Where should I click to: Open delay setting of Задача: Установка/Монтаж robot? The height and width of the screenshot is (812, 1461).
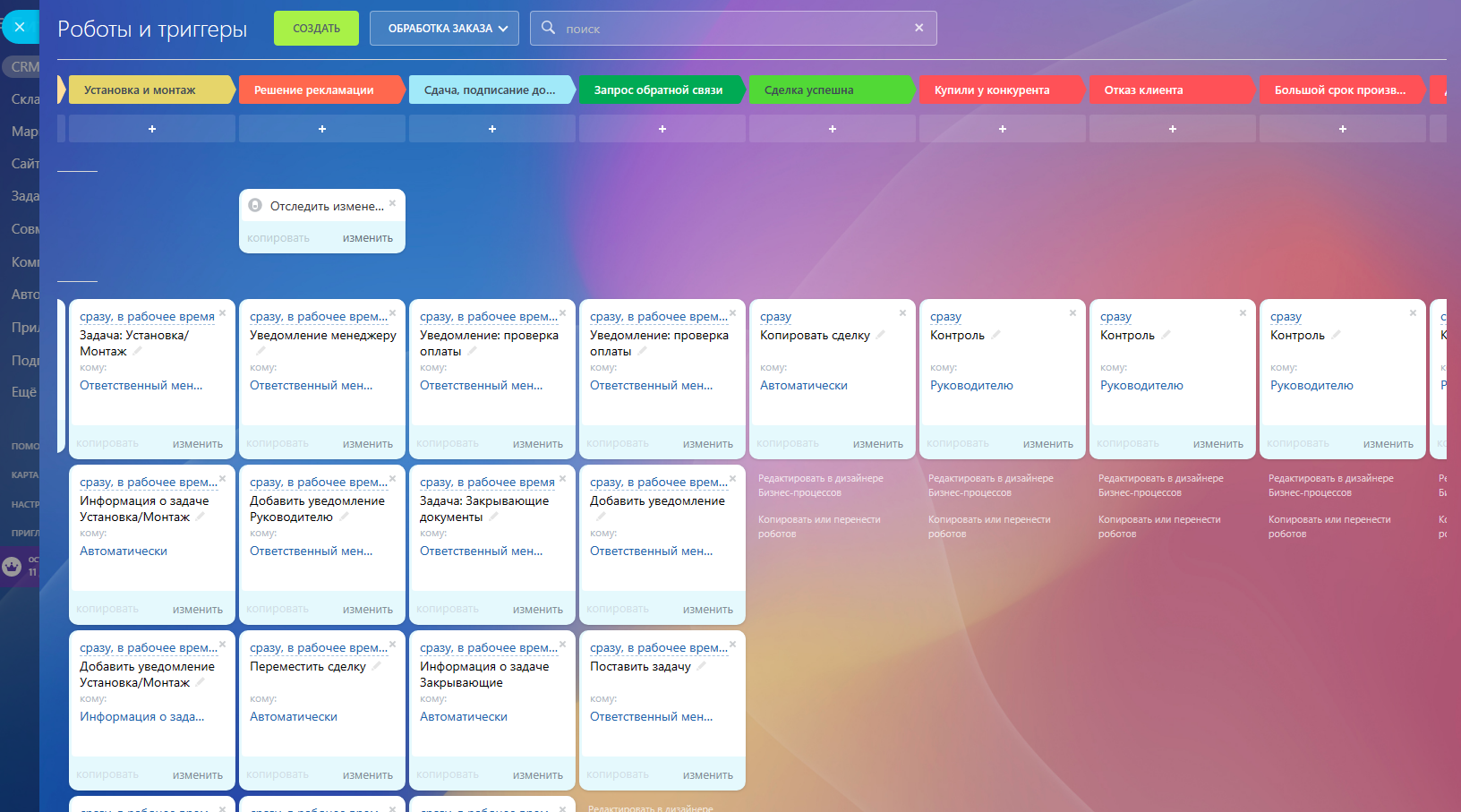147,317
